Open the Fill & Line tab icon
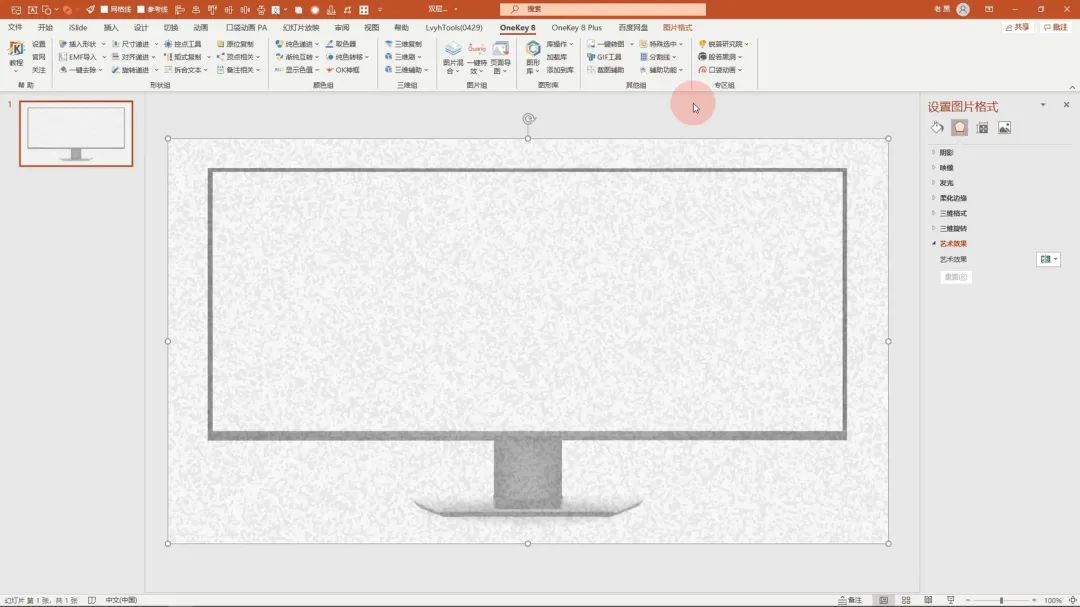The height and width of the screenshot is (607, 1080). (937, 128)
